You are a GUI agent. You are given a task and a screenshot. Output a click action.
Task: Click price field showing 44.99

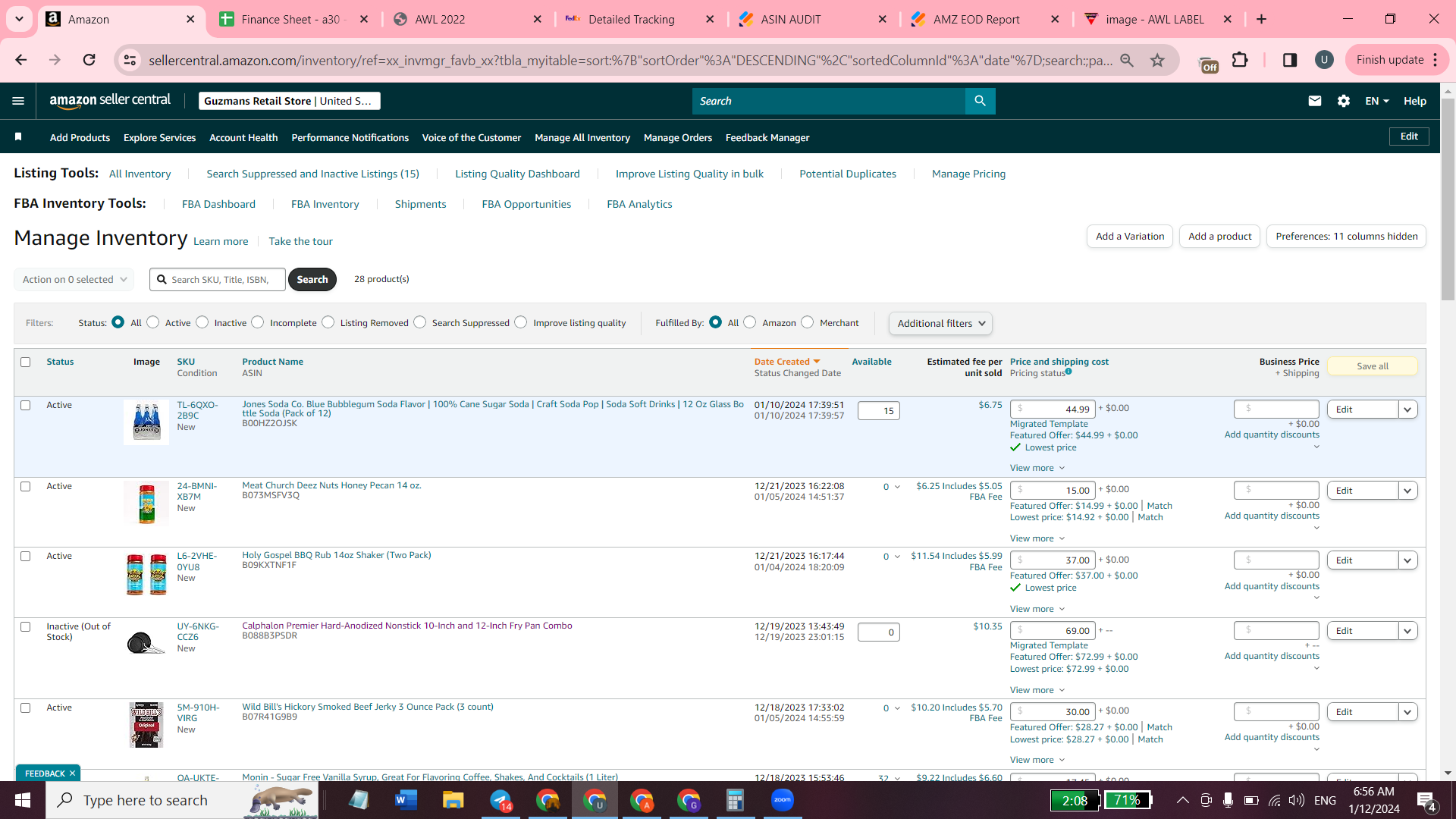[x=1053, y=409]
